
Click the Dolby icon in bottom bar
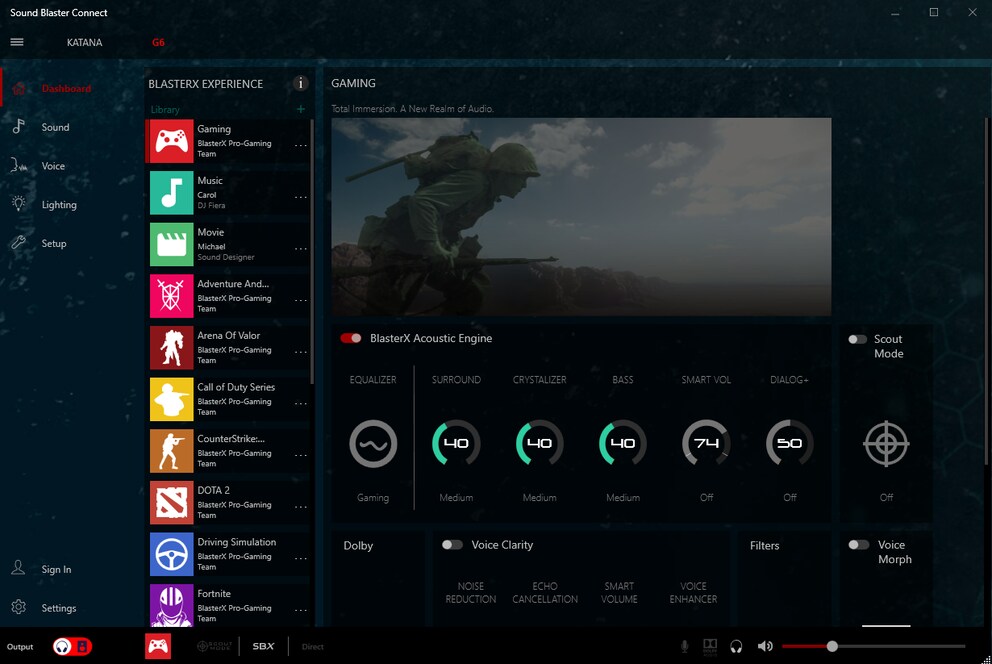click(x=710, y=646)
